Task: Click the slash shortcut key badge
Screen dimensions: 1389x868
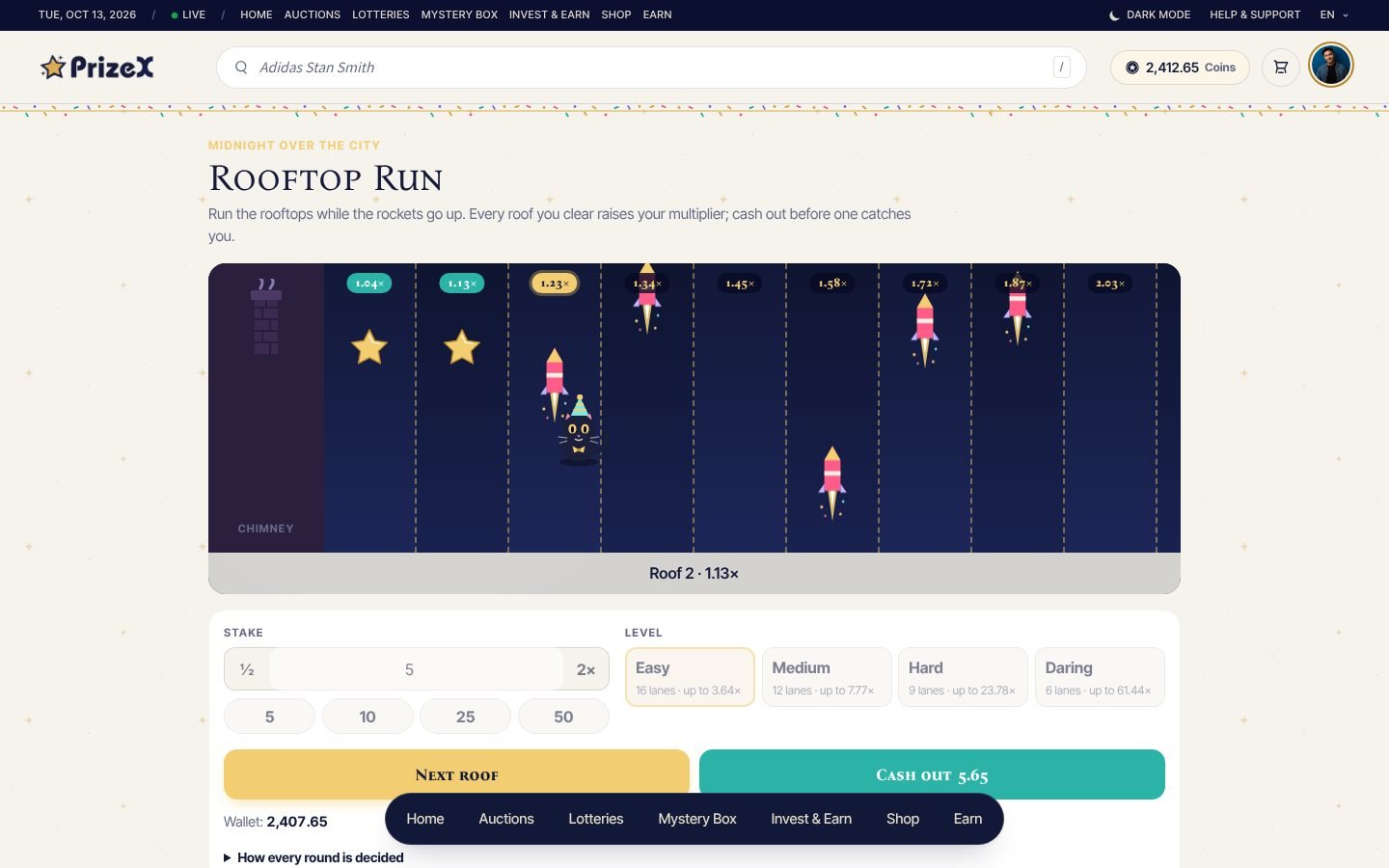Action: pyautogui.click(x=1061, y=67)
